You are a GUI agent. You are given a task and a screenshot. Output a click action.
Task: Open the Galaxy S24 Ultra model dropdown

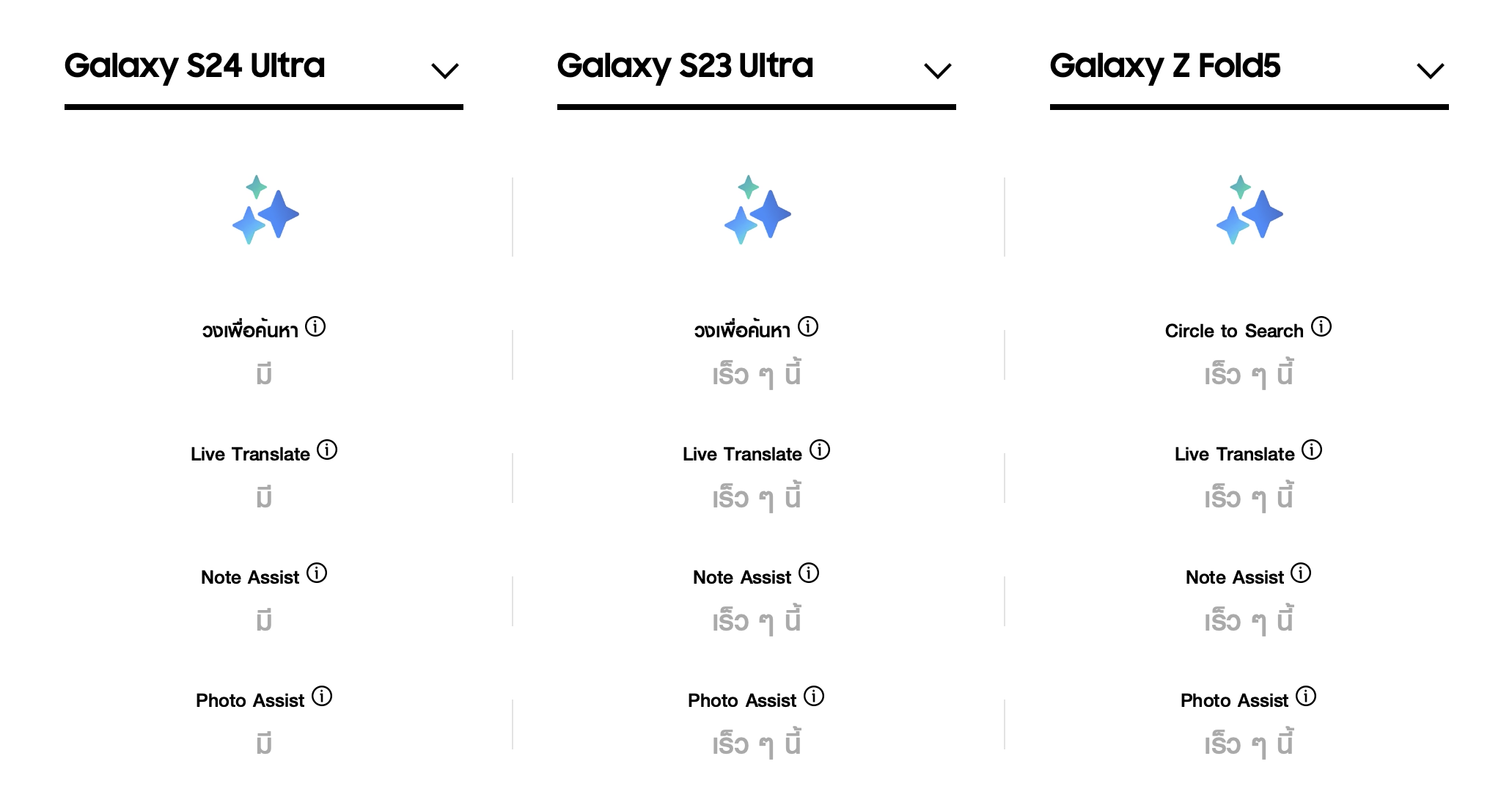[444, 70]
